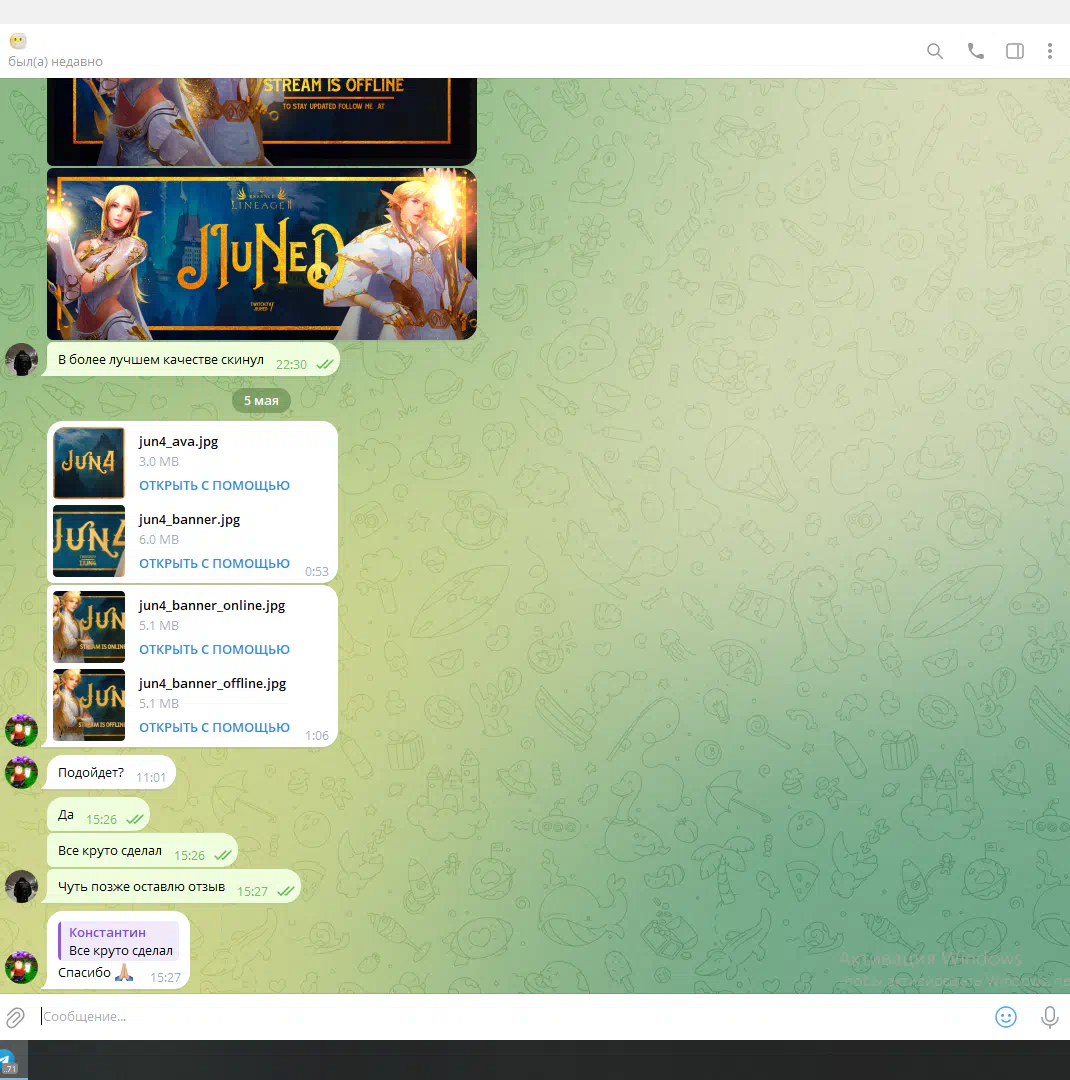Open the emoji picker smiley icon
Image resolution: width=1070 pixels, height=1080 pixels.
click(1006, 1017)
